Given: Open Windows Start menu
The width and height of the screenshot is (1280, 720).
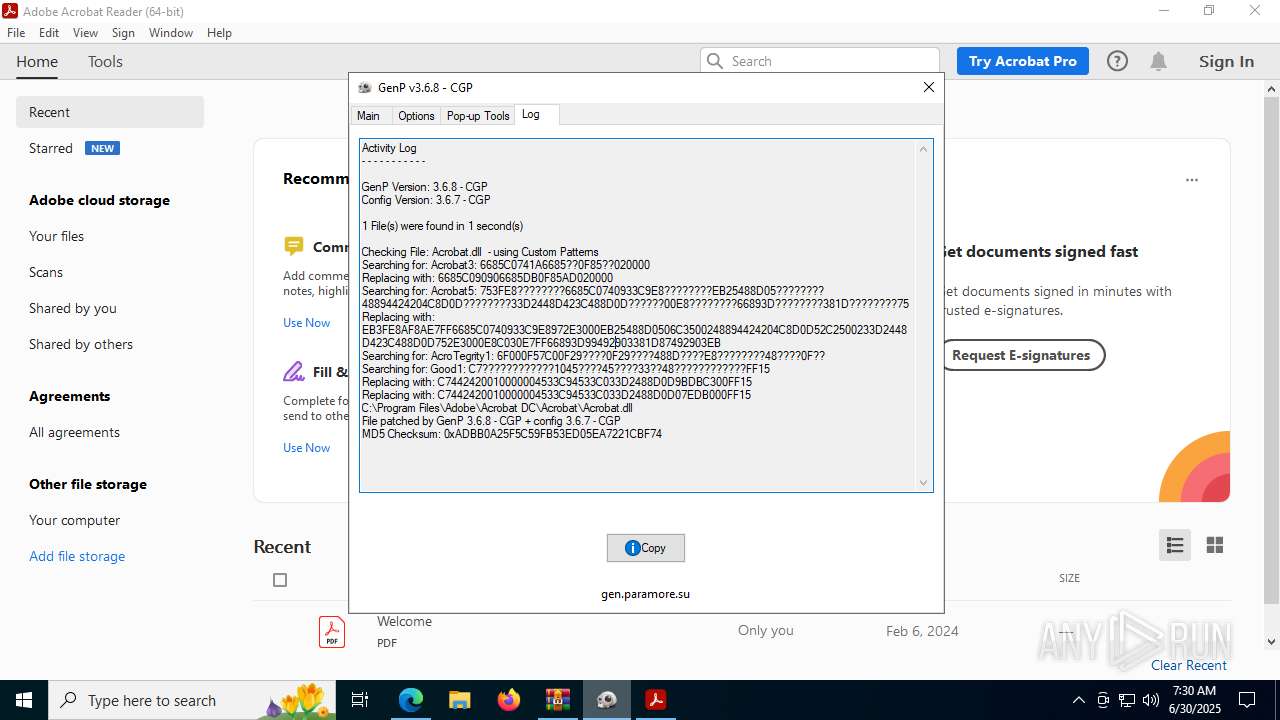Looking at the screenshot, I should pyautogui.click(x=24, y=700).
